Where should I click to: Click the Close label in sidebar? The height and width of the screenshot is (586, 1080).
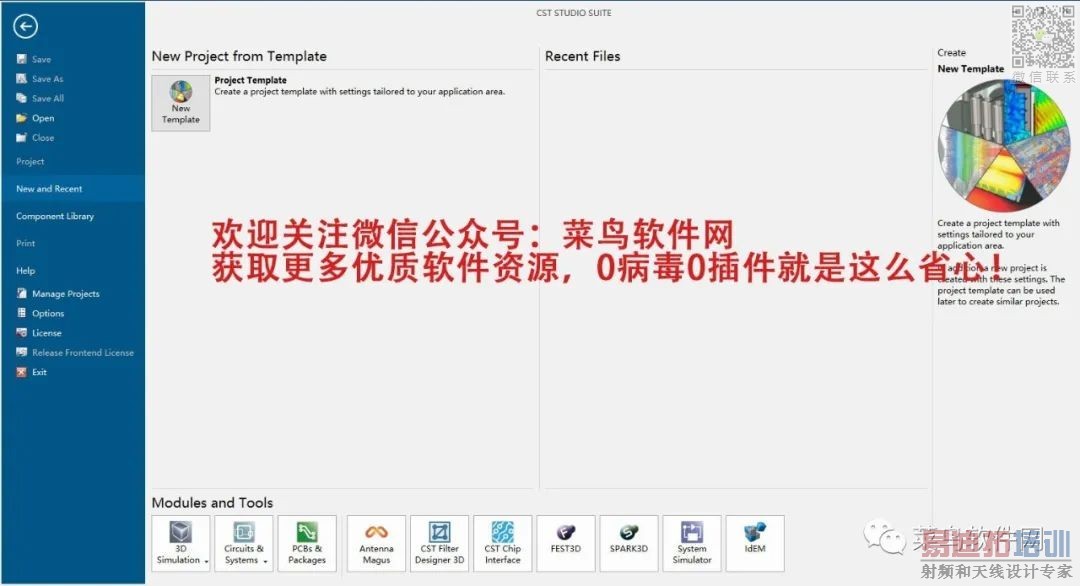(43, 137)
